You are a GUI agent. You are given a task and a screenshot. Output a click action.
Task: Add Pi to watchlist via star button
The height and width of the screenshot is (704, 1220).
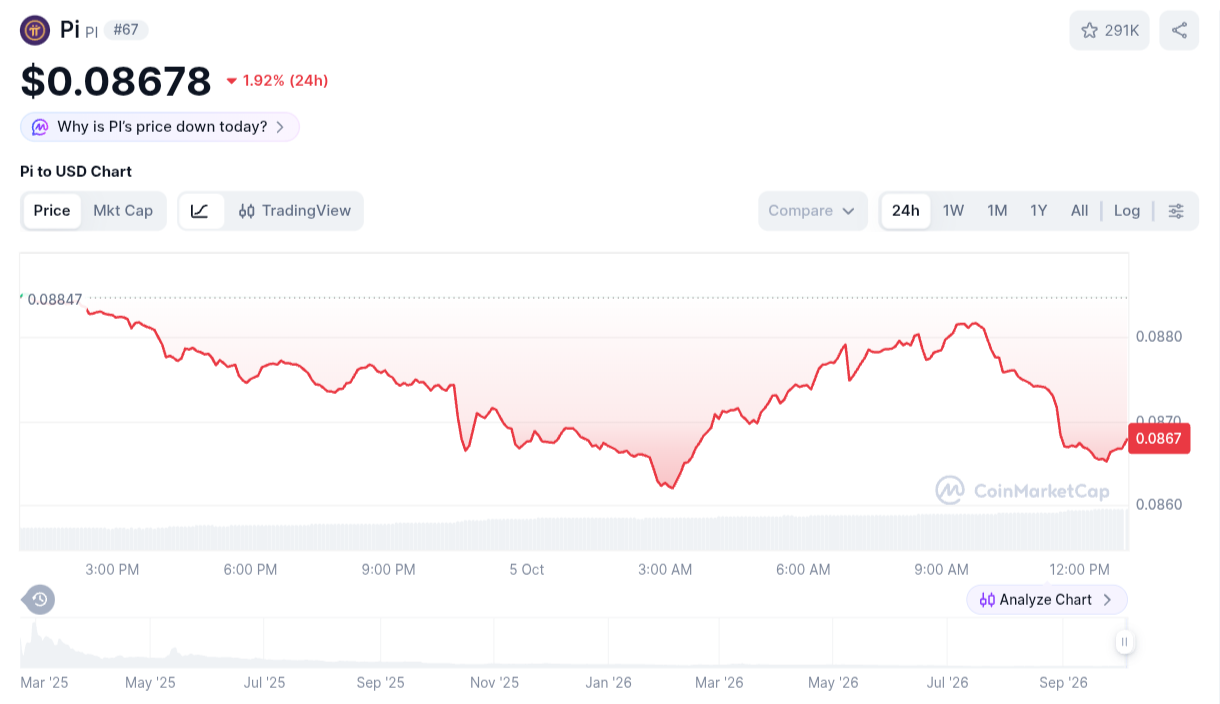[x=1109, y=31]
